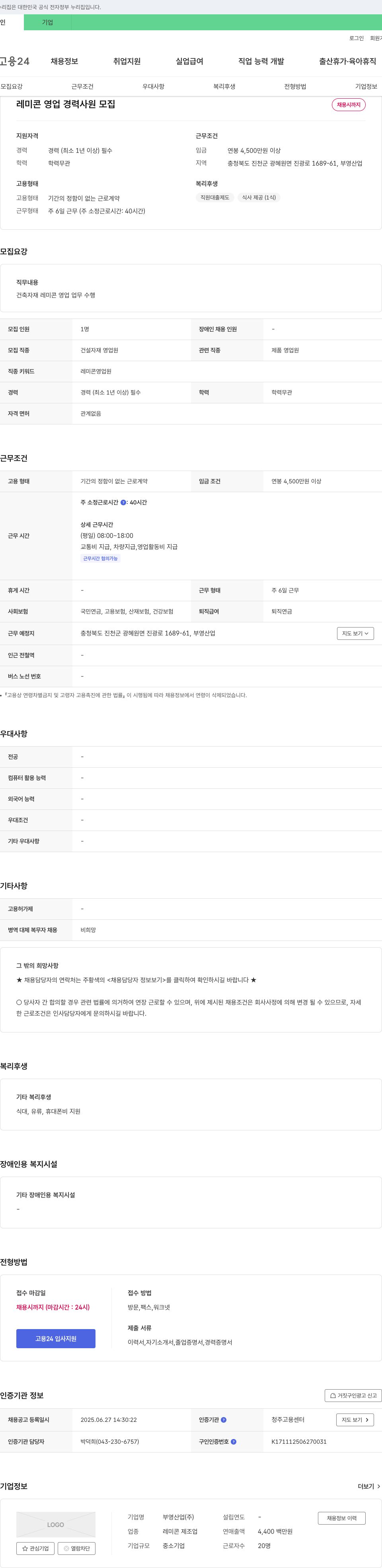
Task: Open help icon beside 인증기관 label
Action: pos(223,1419)
